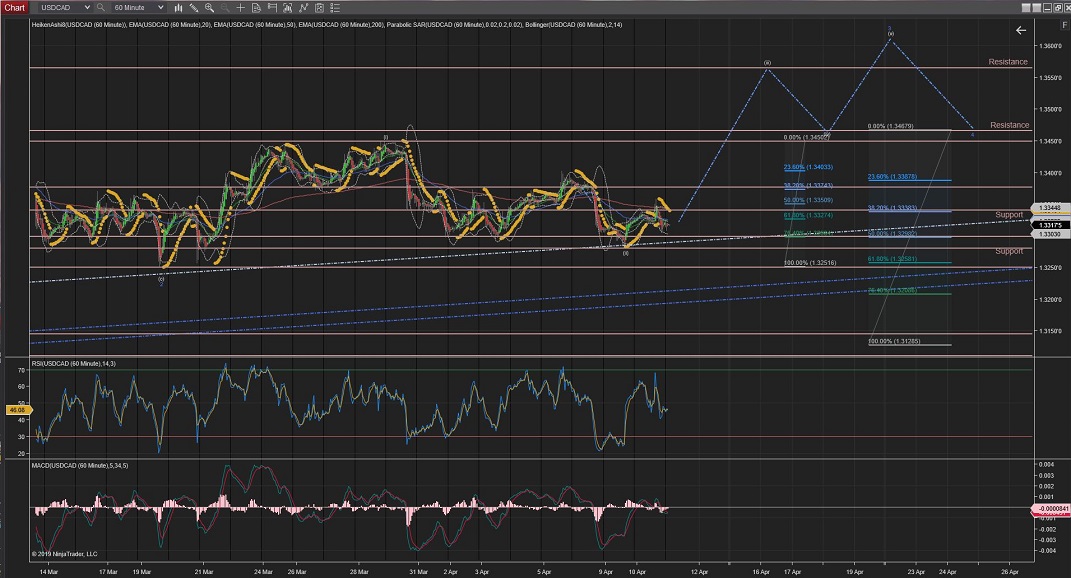Open the Data Box icon
Viewport: 1071px width, 578px height.
coord(256,7)
